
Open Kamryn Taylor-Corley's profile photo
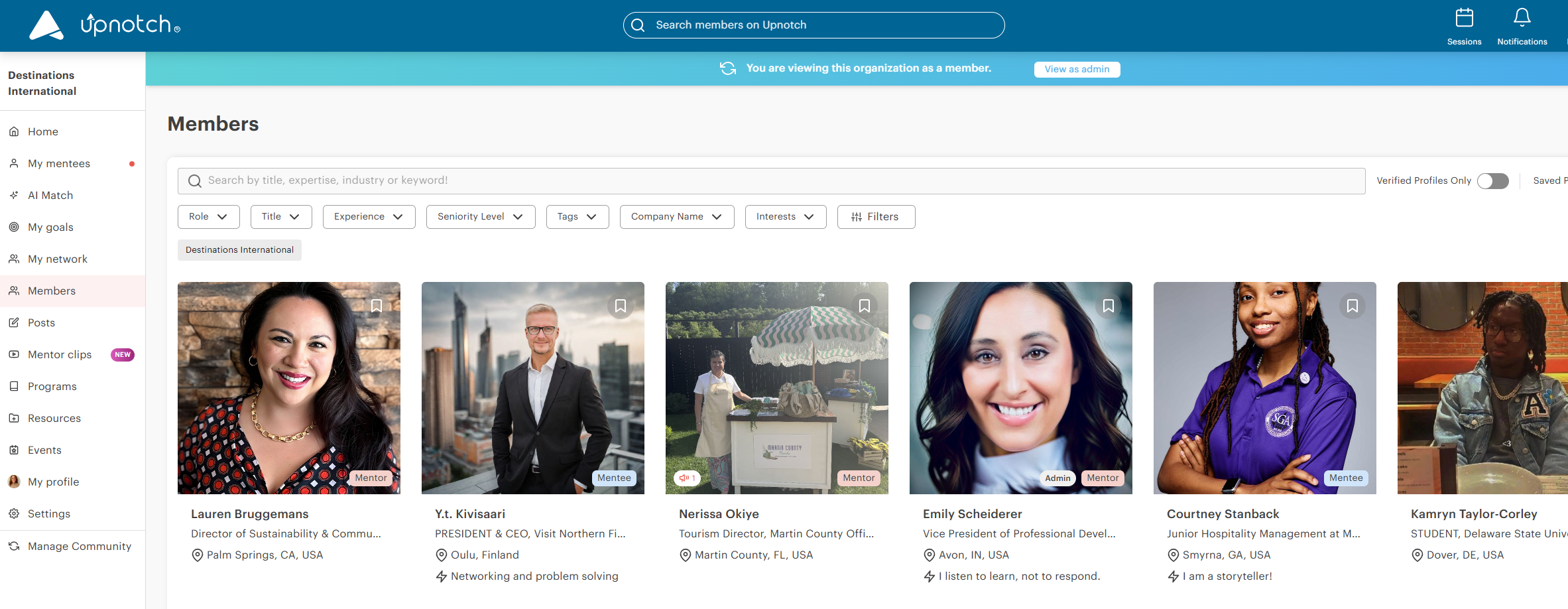pos(1482,388)
